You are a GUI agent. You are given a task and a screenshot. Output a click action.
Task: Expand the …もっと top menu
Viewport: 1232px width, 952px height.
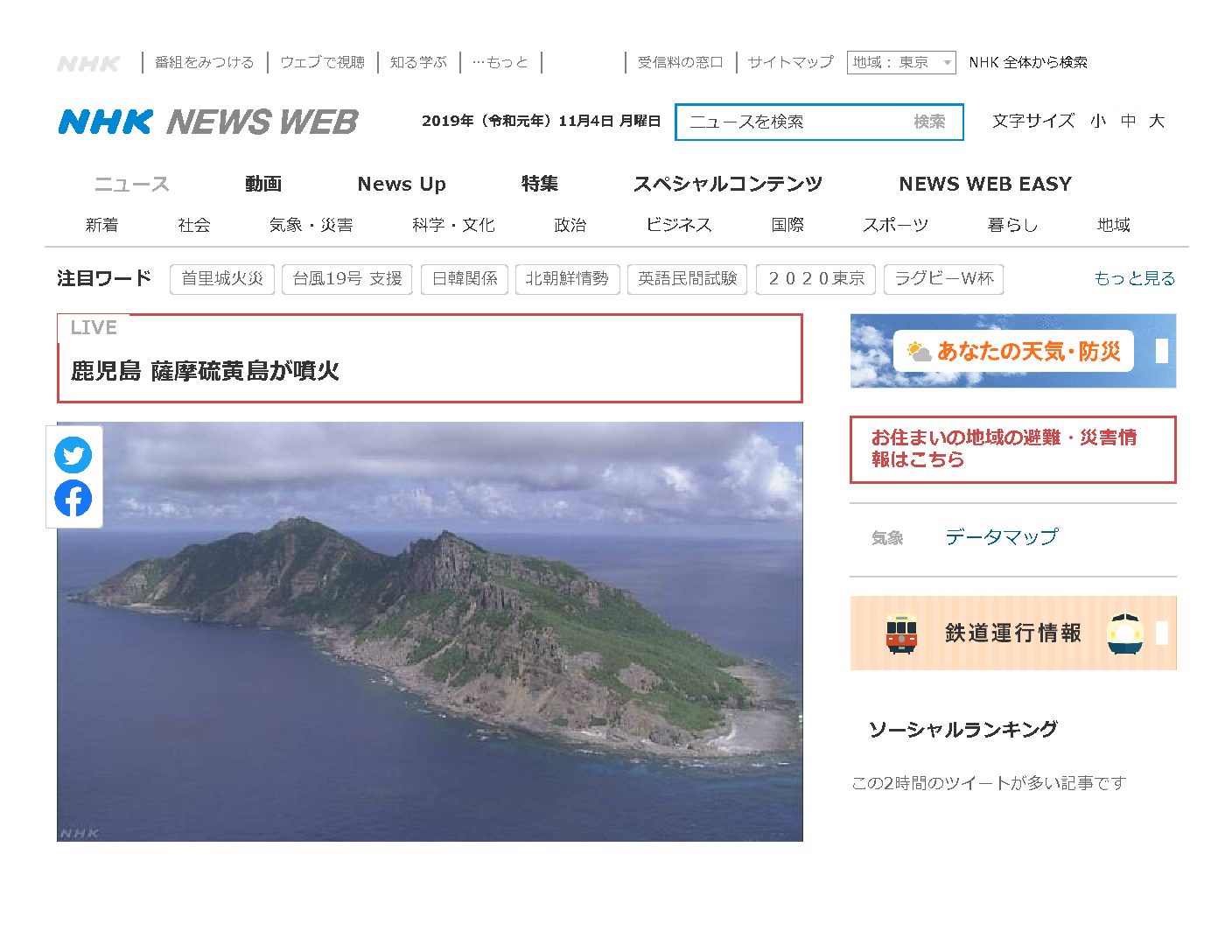(500, 62)
